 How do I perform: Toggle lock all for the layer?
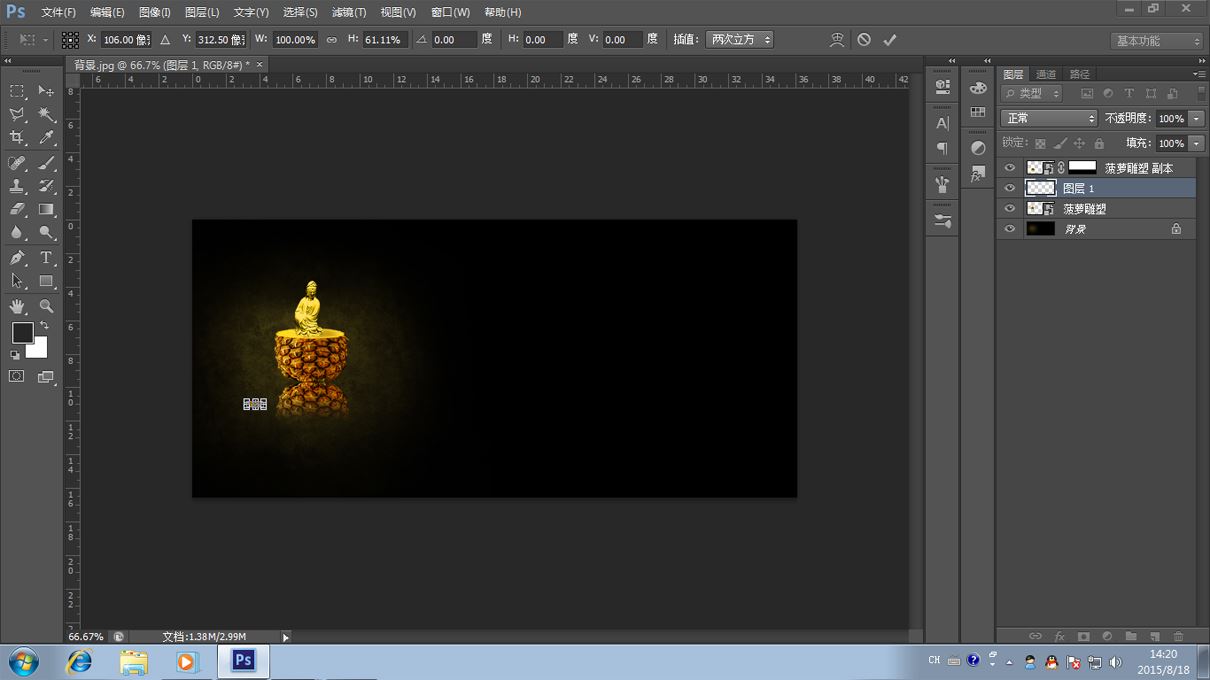[1099, 144]
